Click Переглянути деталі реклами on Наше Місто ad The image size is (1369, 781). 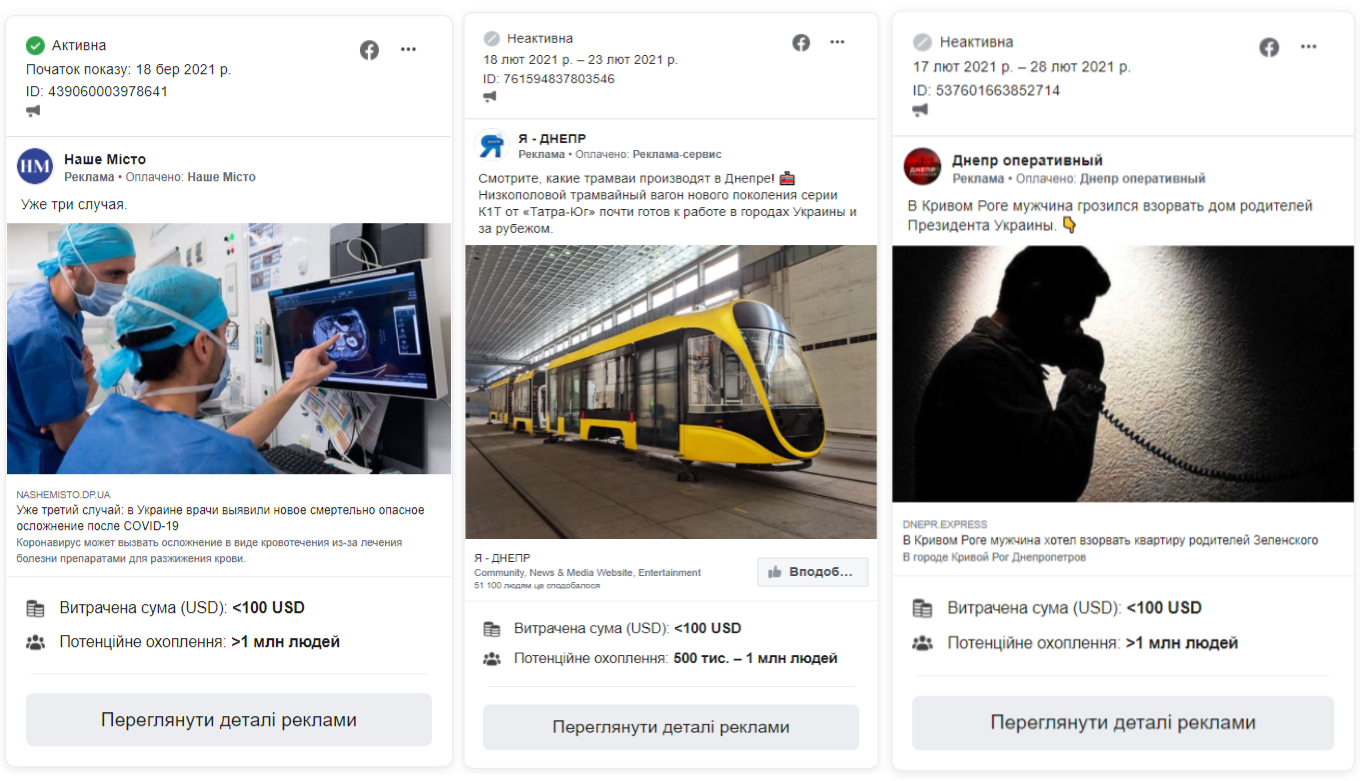229,720
